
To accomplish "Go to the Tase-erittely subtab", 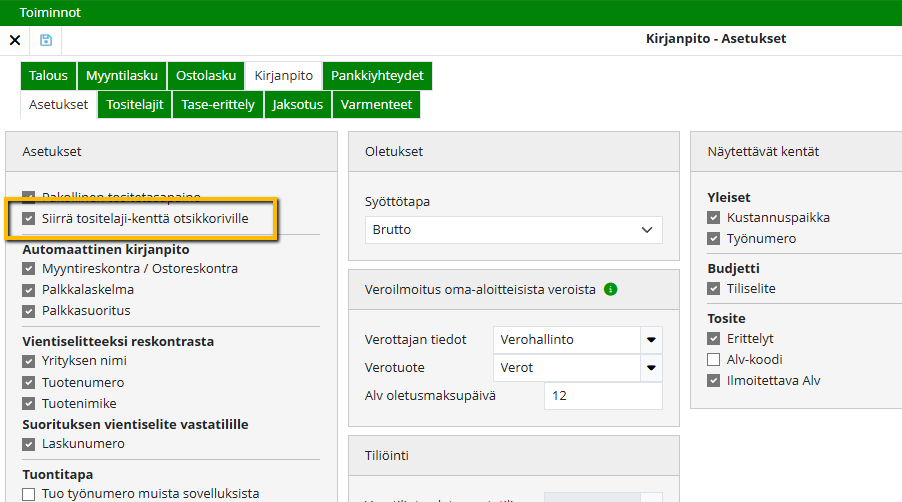I will pyautogui.click(x=218, y=104).
